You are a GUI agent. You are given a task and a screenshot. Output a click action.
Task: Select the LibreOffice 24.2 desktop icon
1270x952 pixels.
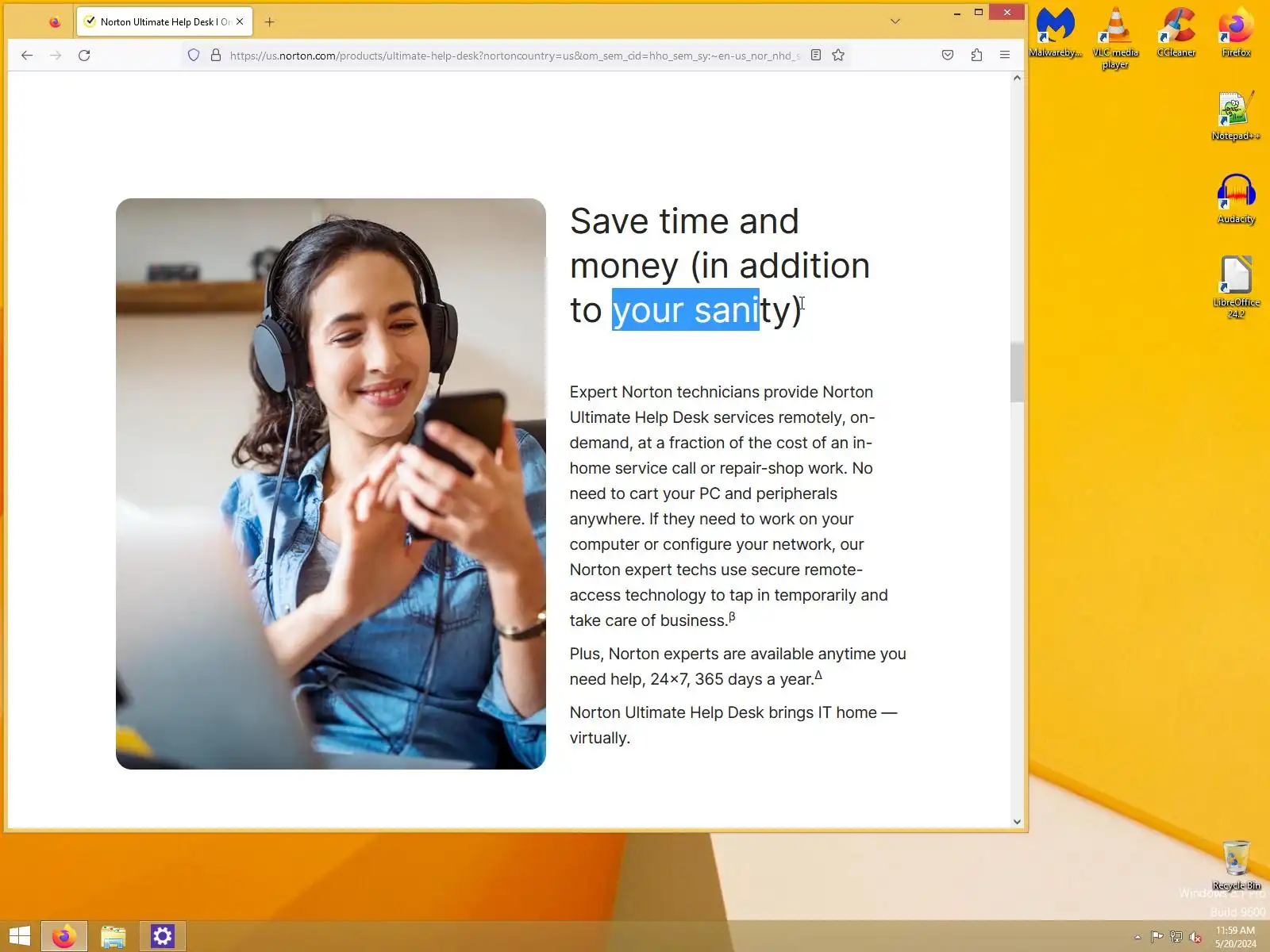point(1236,288)
